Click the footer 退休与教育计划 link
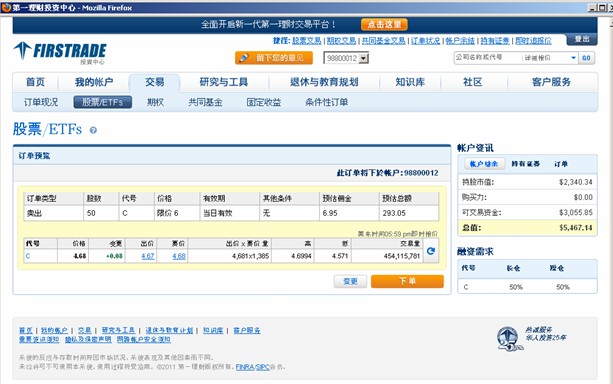 tap(169, 330)
